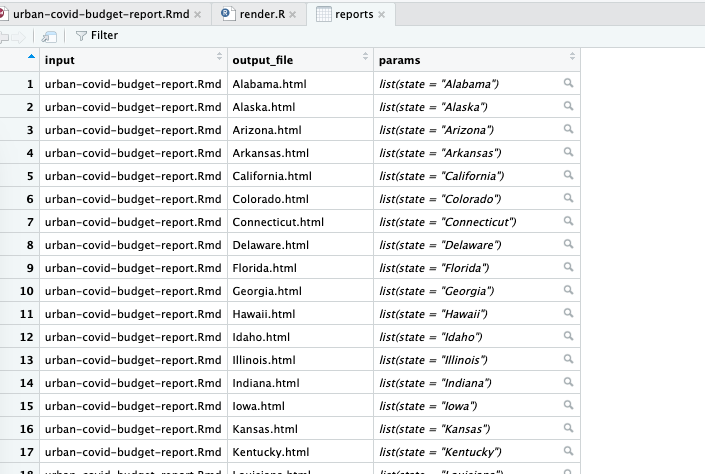Click the Colorado.html cell
705x474 pixels.
(300, 199)
